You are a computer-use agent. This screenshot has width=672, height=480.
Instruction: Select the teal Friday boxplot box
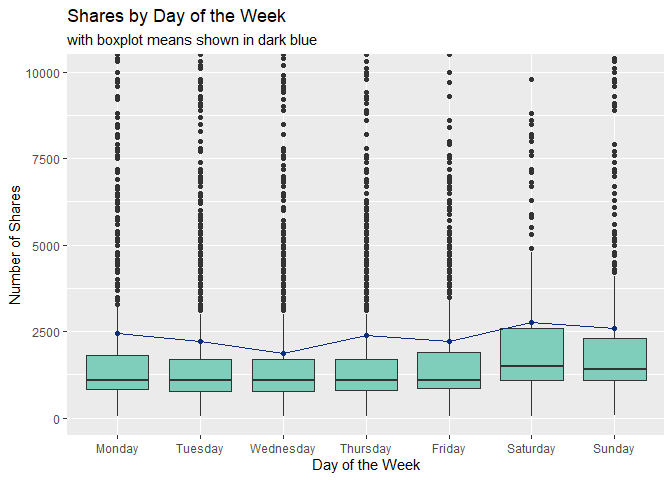click(x=449, y=370)
